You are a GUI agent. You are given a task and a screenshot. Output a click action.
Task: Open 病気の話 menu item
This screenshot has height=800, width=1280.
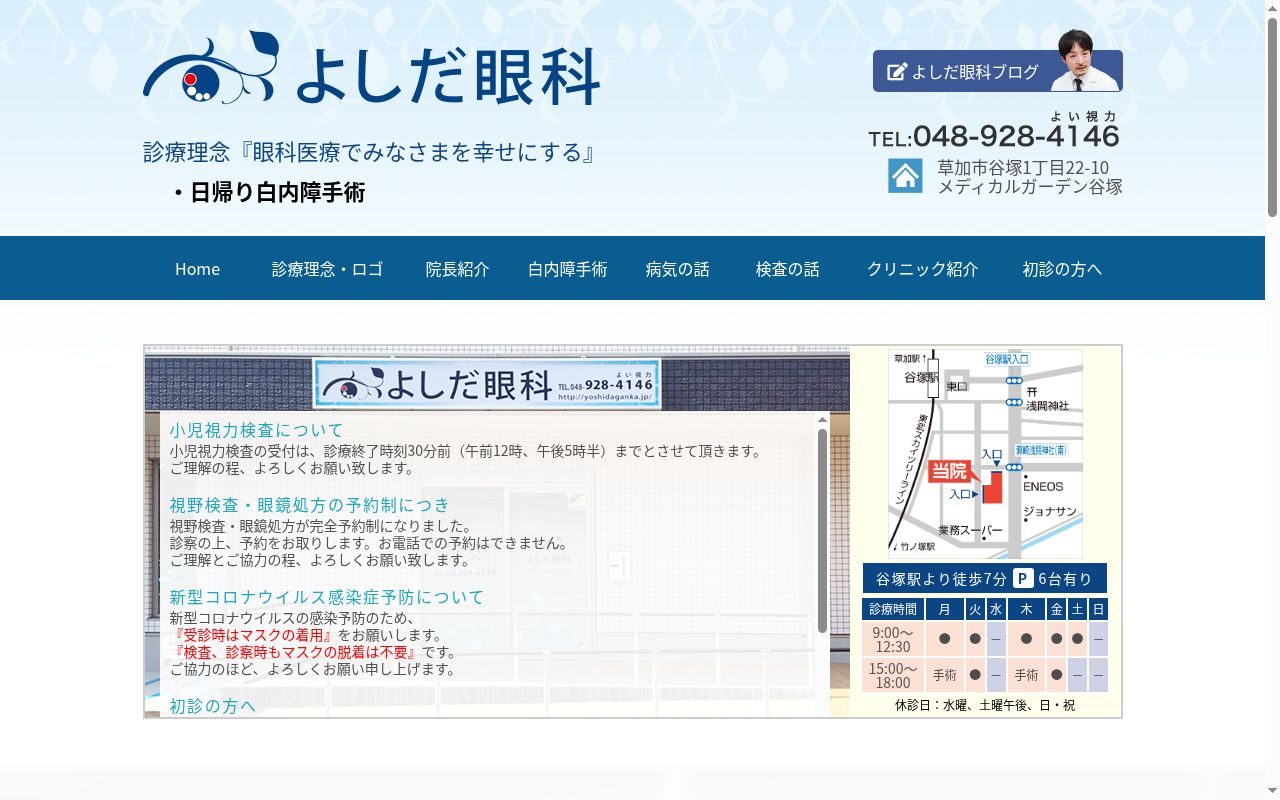point(677,269)
